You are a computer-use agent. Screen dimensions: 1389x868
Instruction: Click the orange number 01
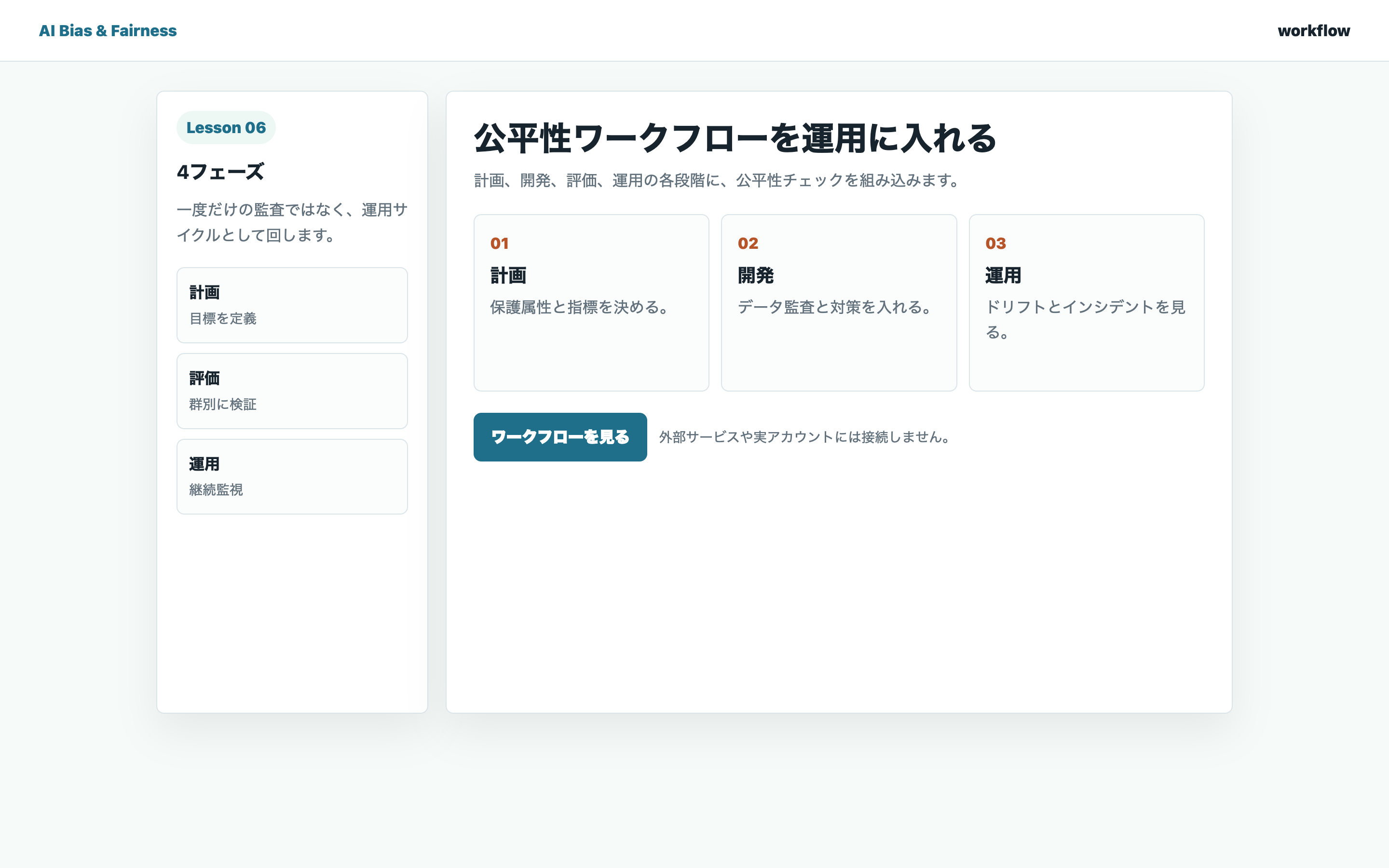tap(499, 244)
